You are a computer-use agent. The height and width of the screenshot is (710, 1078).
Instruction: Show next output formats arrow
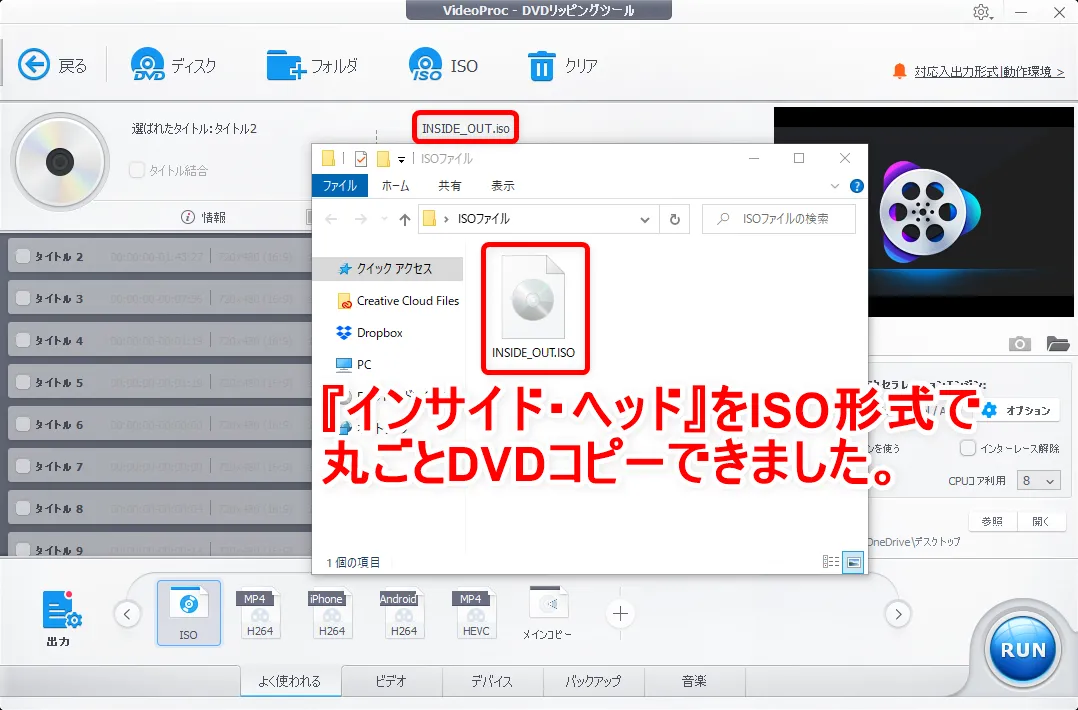pos(898,614)
